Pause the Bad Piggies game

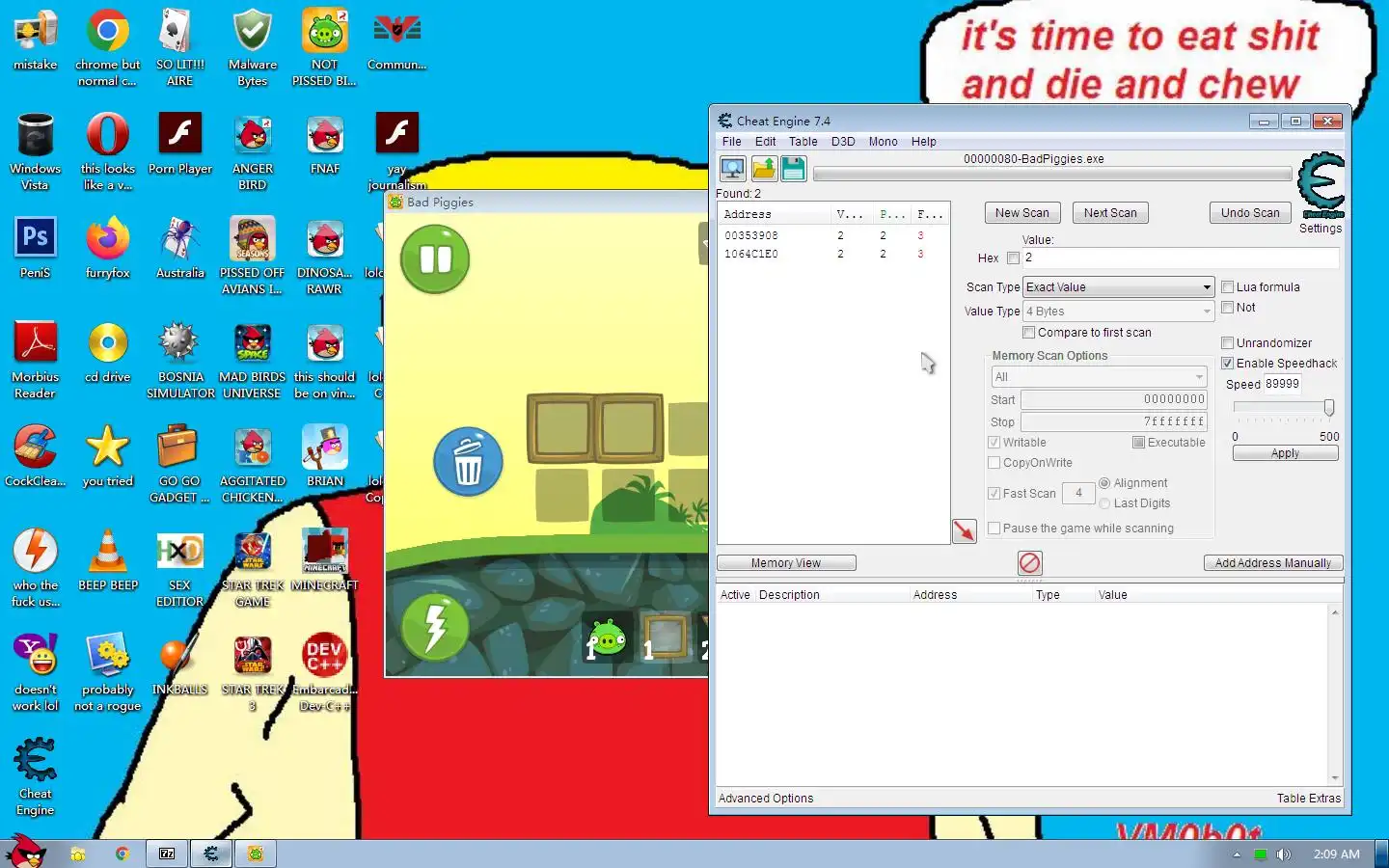435,259
